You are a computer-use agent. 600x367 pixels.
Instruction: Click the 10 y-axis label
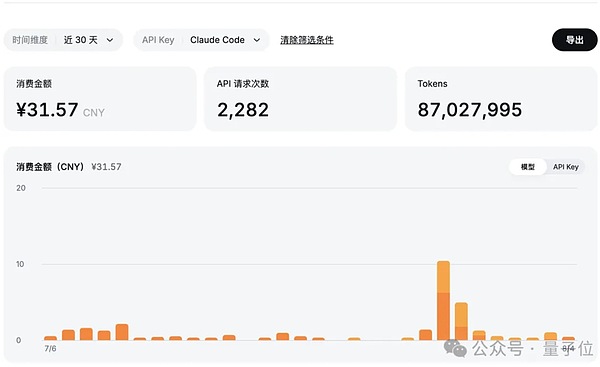coord(20,264)
